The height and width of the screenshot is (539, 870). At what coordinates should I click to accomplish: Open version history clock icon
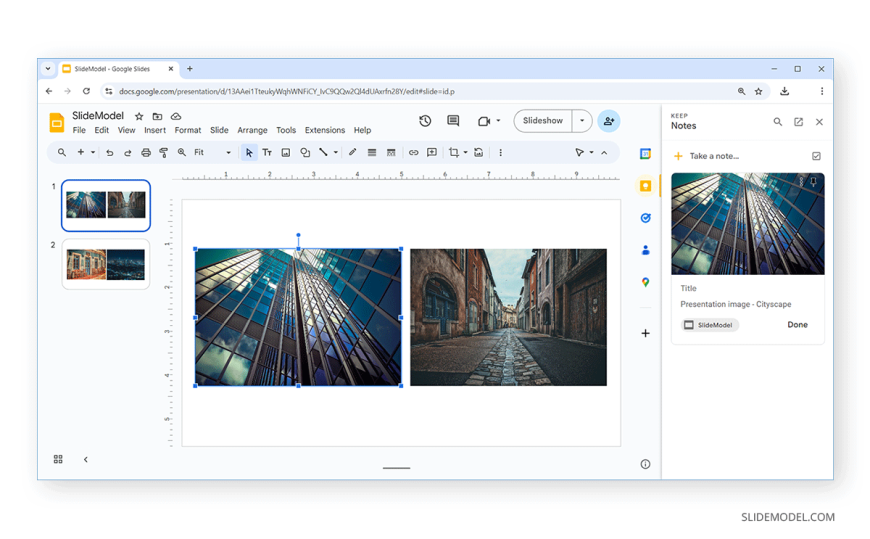click(425, 121)
